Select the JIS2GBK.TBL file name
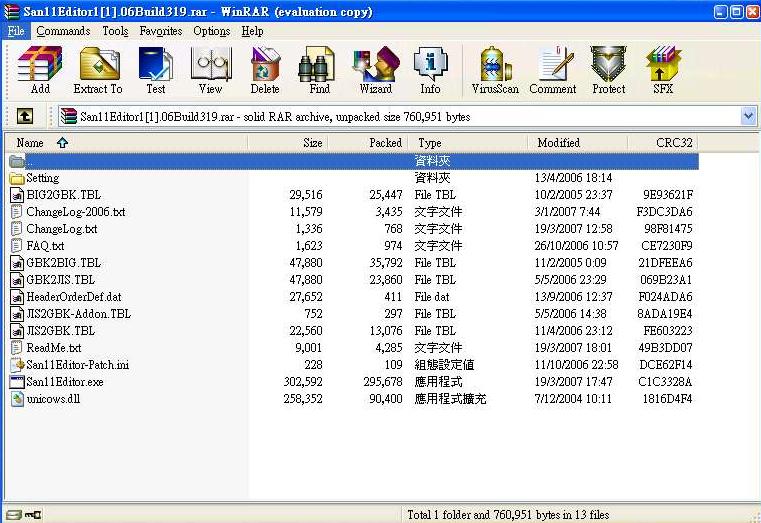This screenshot has width=761, height=523. [61, 331]
